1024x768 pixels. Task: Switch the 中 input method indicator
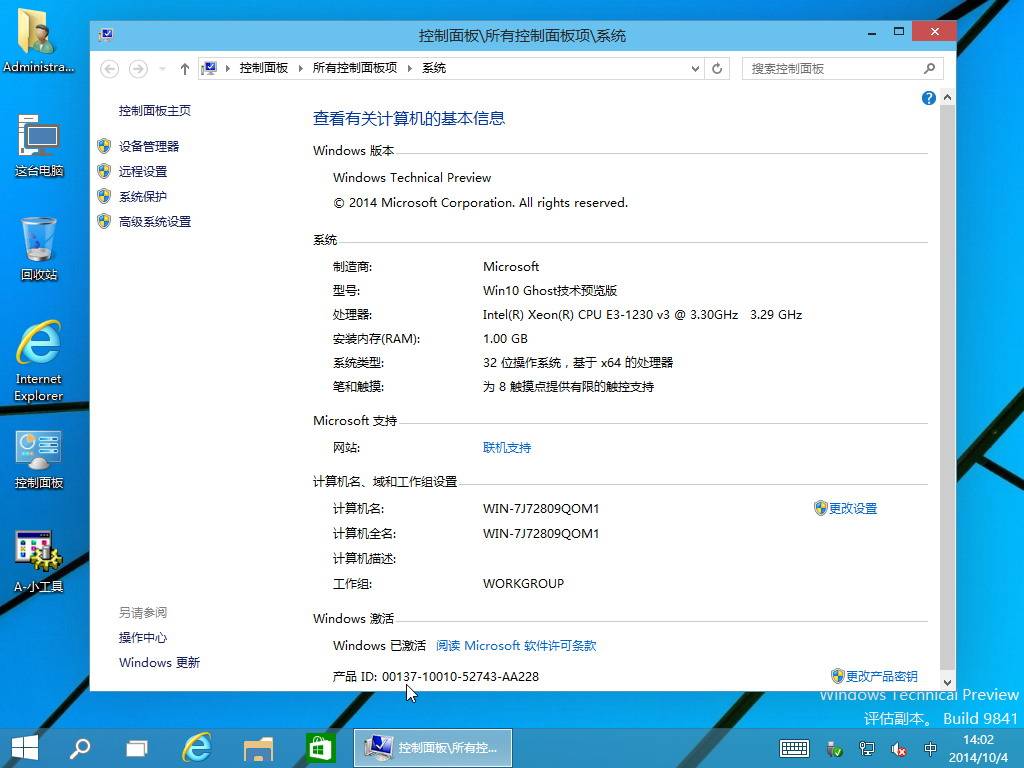coord(931,749)
